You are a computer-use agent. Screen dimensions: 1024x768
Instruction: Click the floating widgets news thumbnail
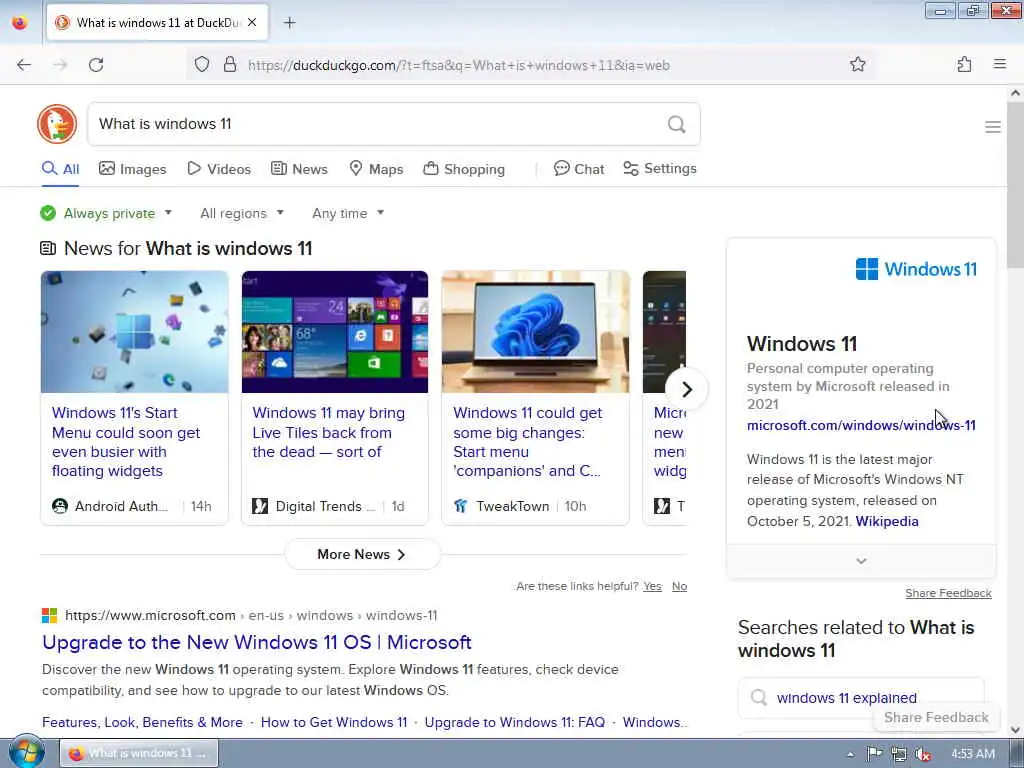tap(135, 332)
